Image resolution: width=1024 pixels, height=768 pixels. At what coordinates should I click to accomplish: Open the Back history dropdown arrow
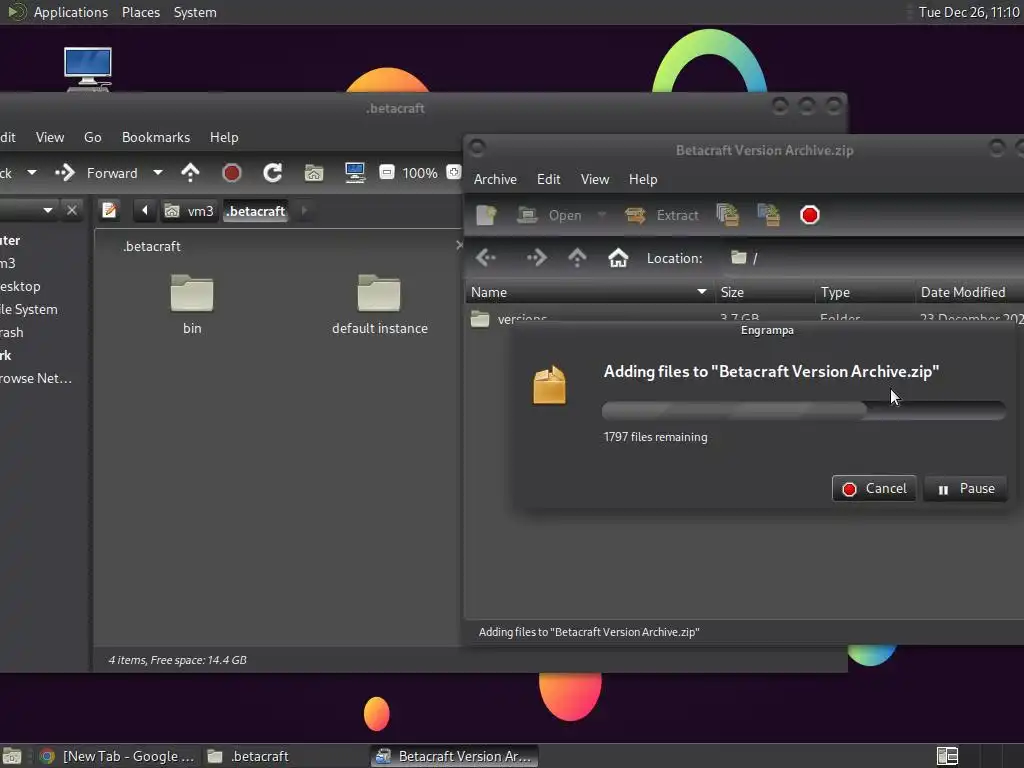(x=31, y=173)
